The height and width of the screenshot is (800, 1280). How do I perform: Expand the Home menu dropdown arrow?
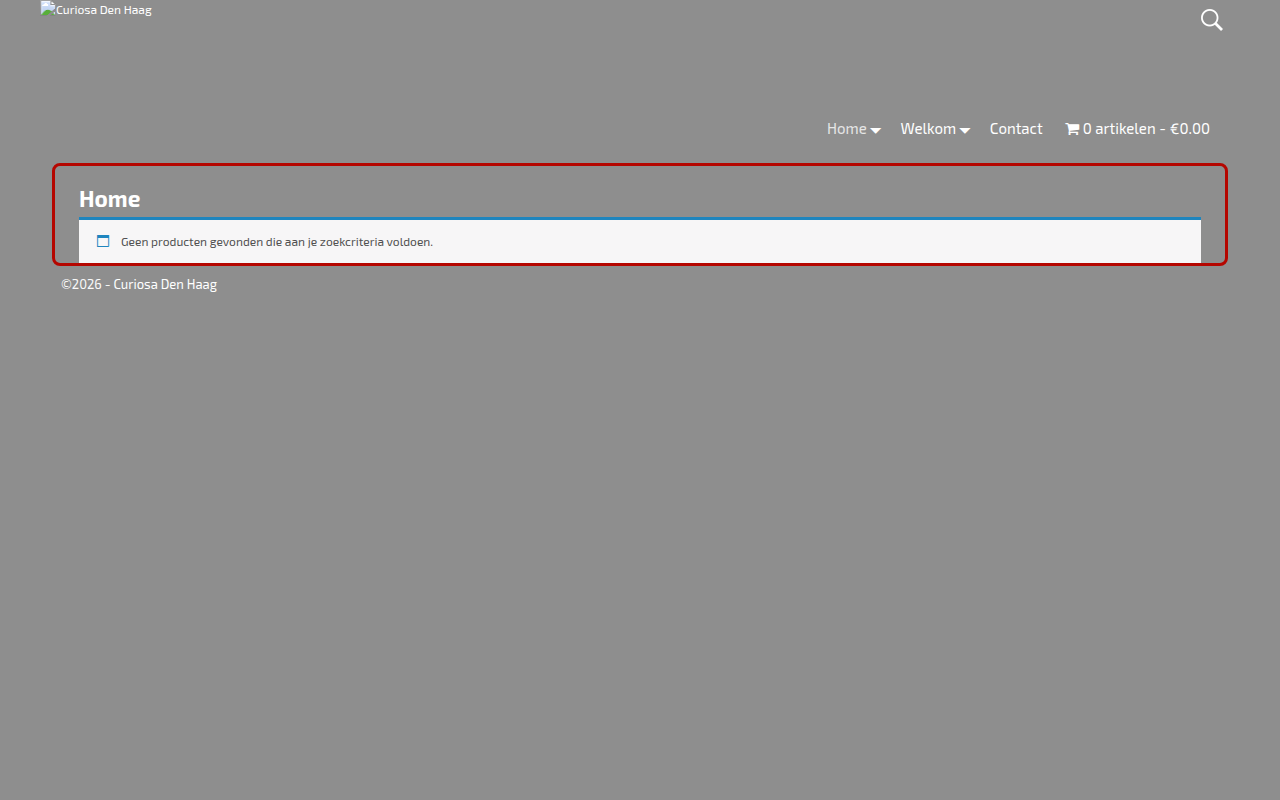pyautogui.click(x=876, y=130)
